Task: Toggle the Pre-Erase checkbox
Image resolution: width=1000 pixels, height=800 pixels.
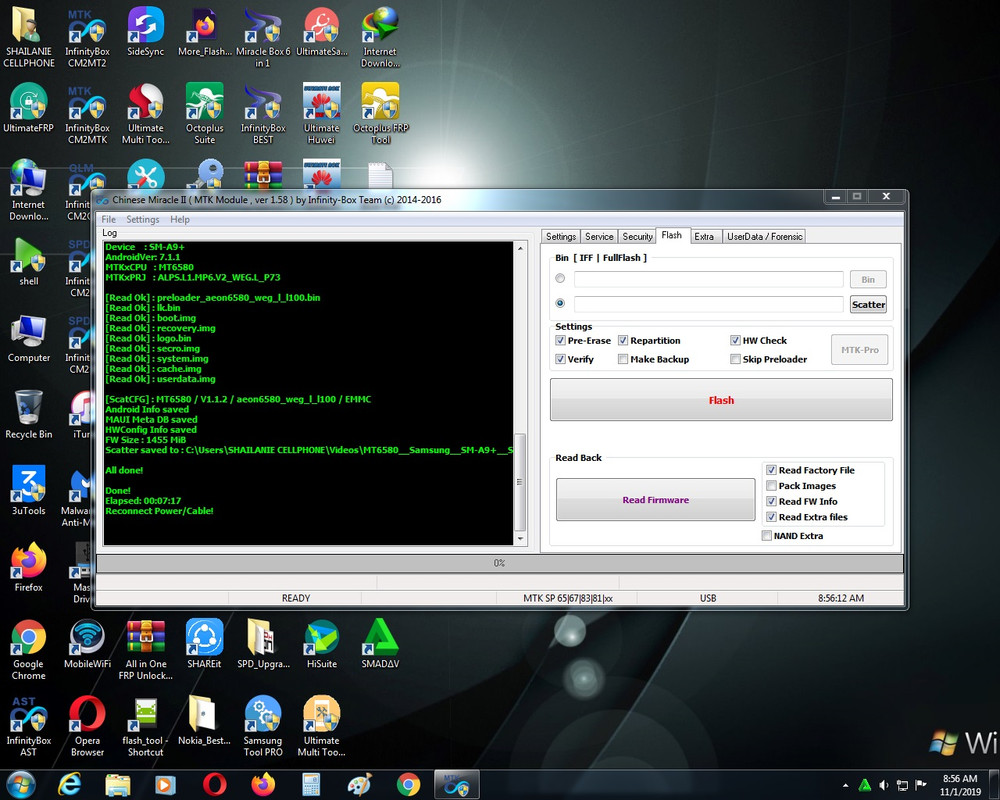Action: tap(560, 341)
